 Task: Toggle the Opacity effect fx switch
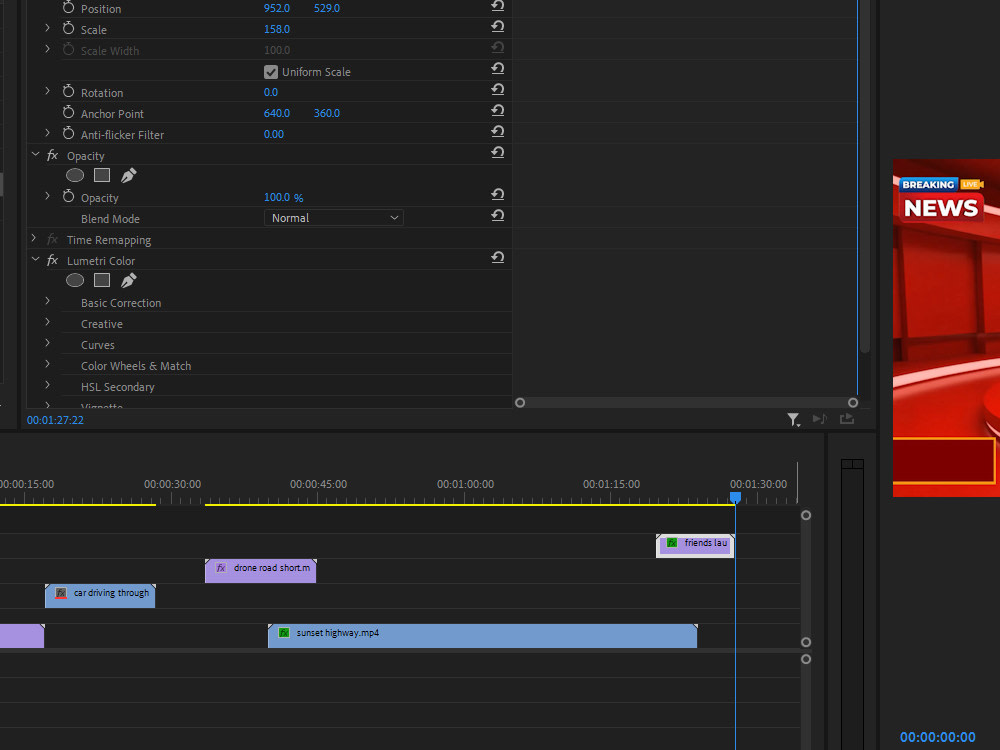coord(52,155)
